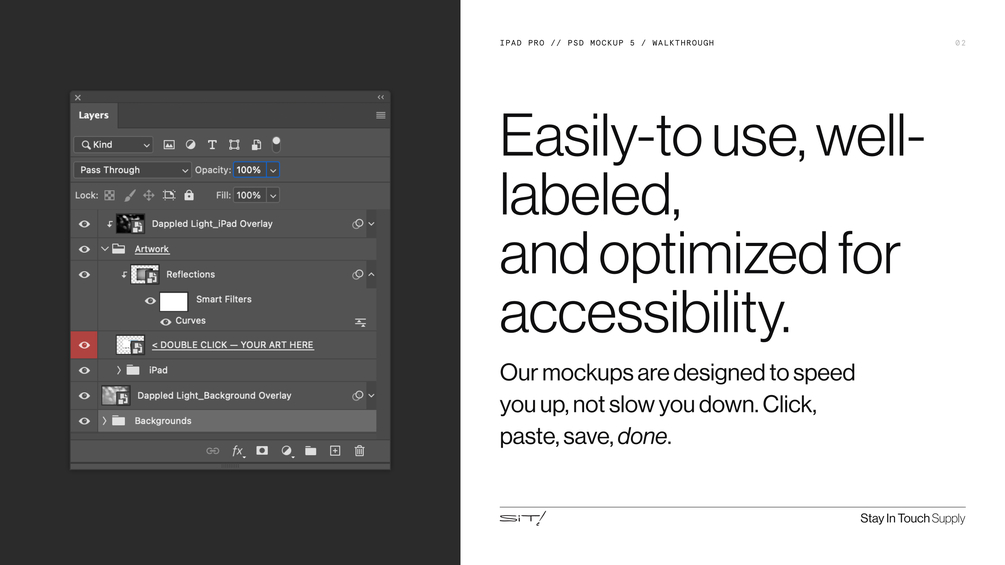Toggle Smart Filters visibility eye
Screen dimensions: 1005x565
pyautogui.click(x=151, y=300)
